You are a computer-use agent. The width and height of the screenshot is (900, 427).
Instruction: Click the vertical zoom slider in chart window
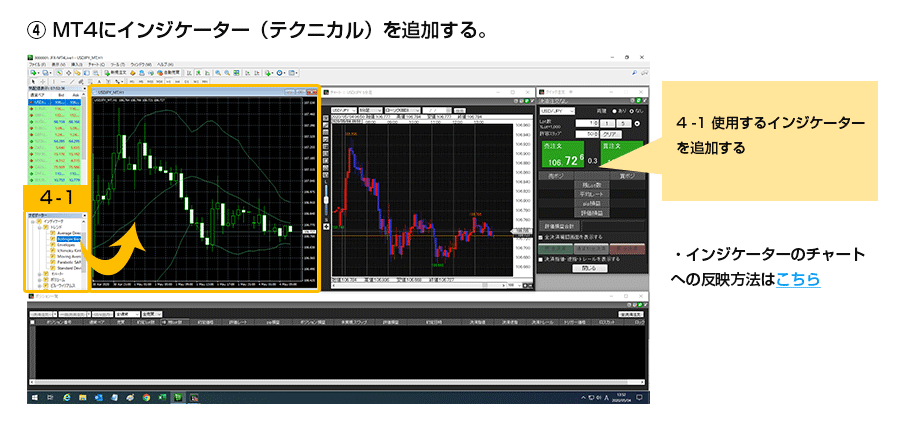pos(326,200)
